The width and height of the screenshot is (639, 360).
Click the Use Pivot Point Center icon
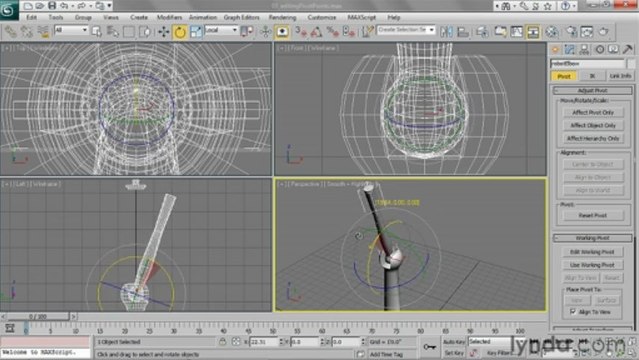pos(247,31)
